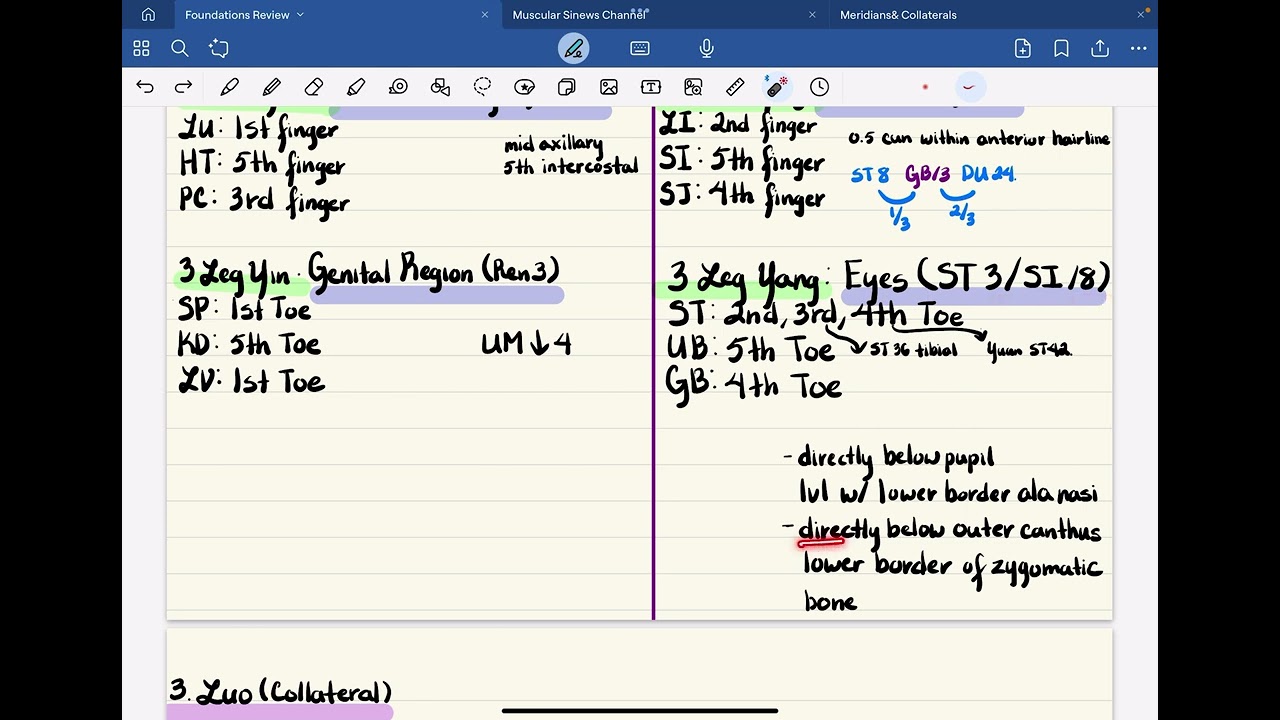Screen dimensions: 1280x720
Task: Tap the 'DU 24' blue label
Action: (x=988, y=174)
